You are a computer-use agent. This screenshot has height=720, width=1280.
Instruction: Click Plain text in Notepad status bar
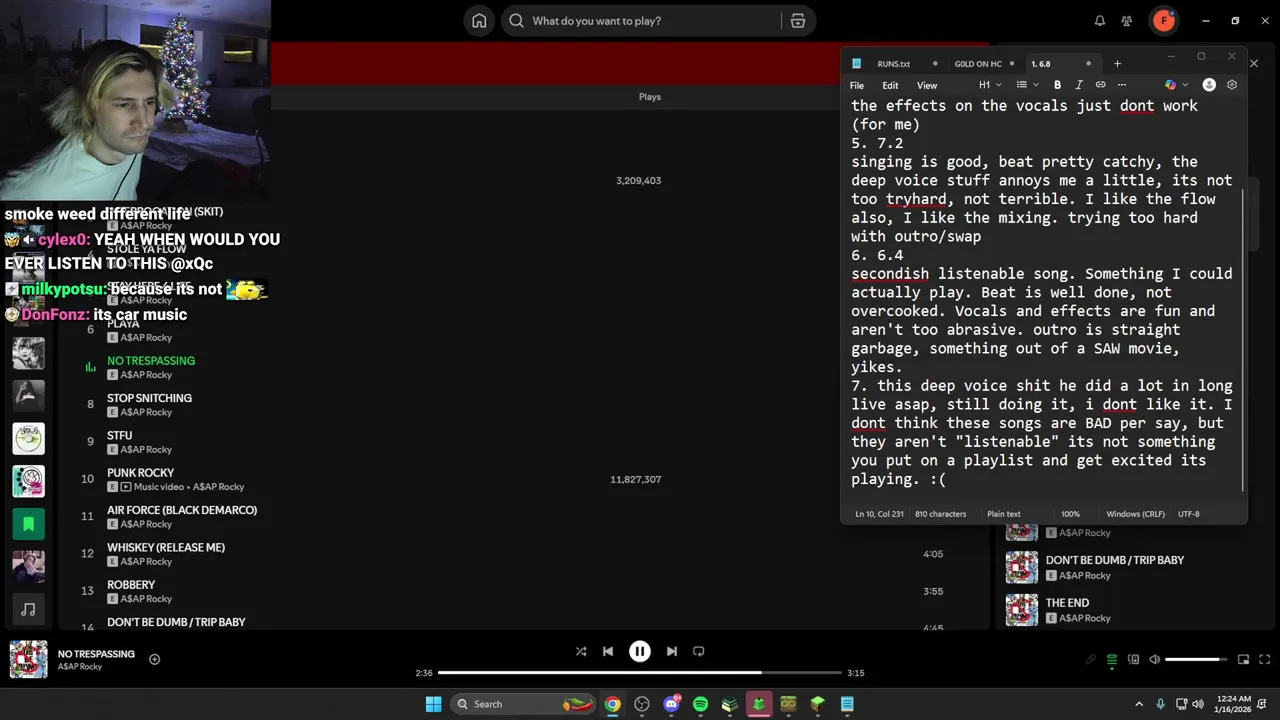pos(1004,514)
